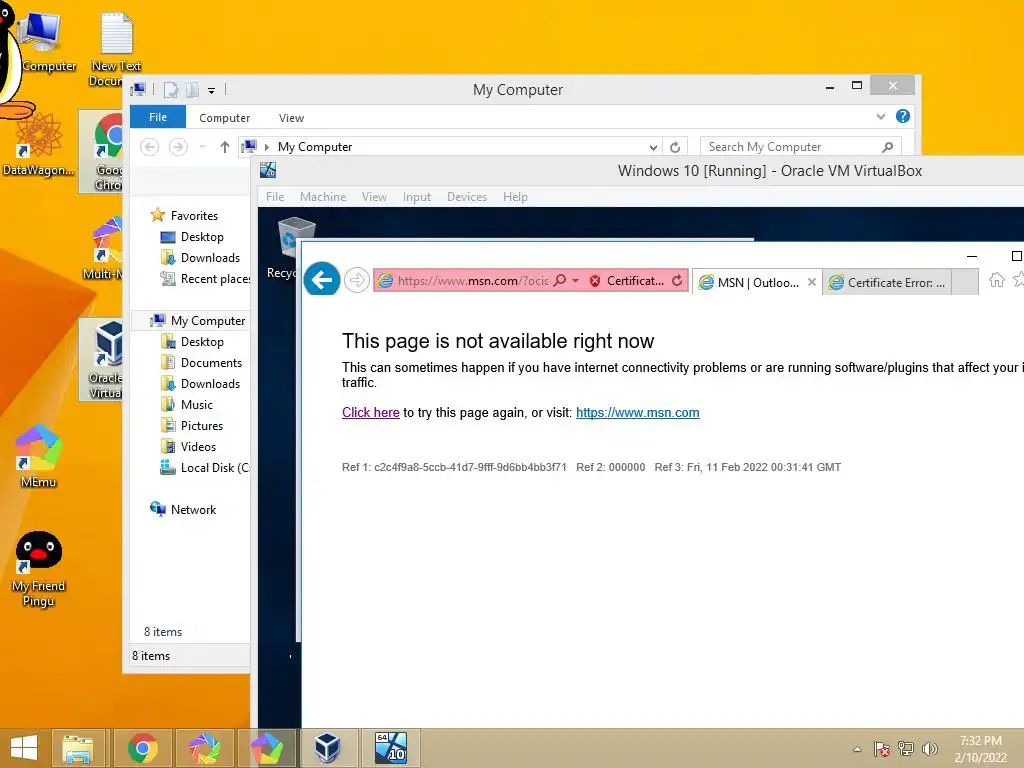Open VirtualBox Help menu
1024x768 pixels.
point(515,197)
